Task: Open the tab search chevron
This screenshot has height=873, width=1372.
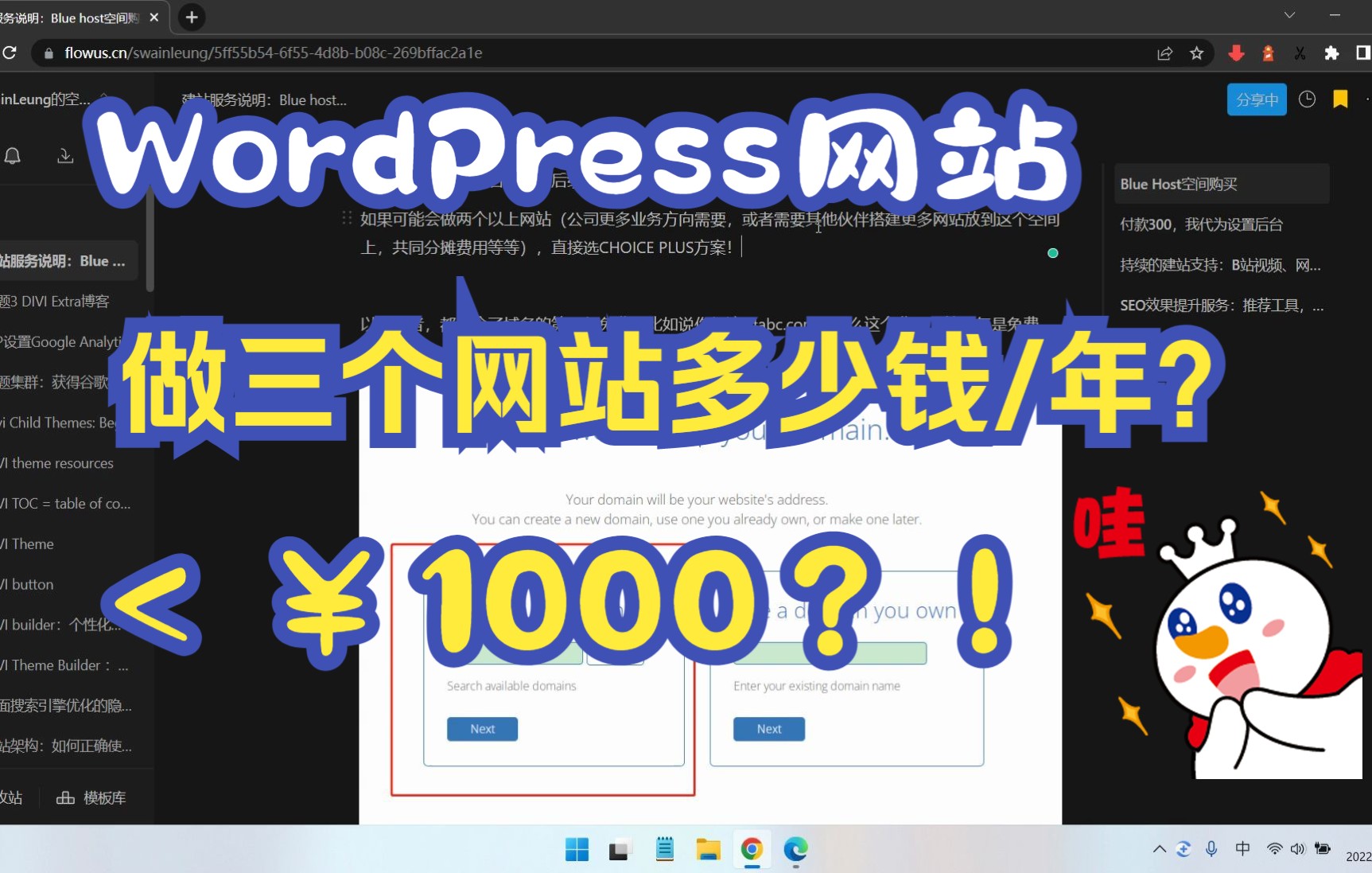Action: [1288, 14]
